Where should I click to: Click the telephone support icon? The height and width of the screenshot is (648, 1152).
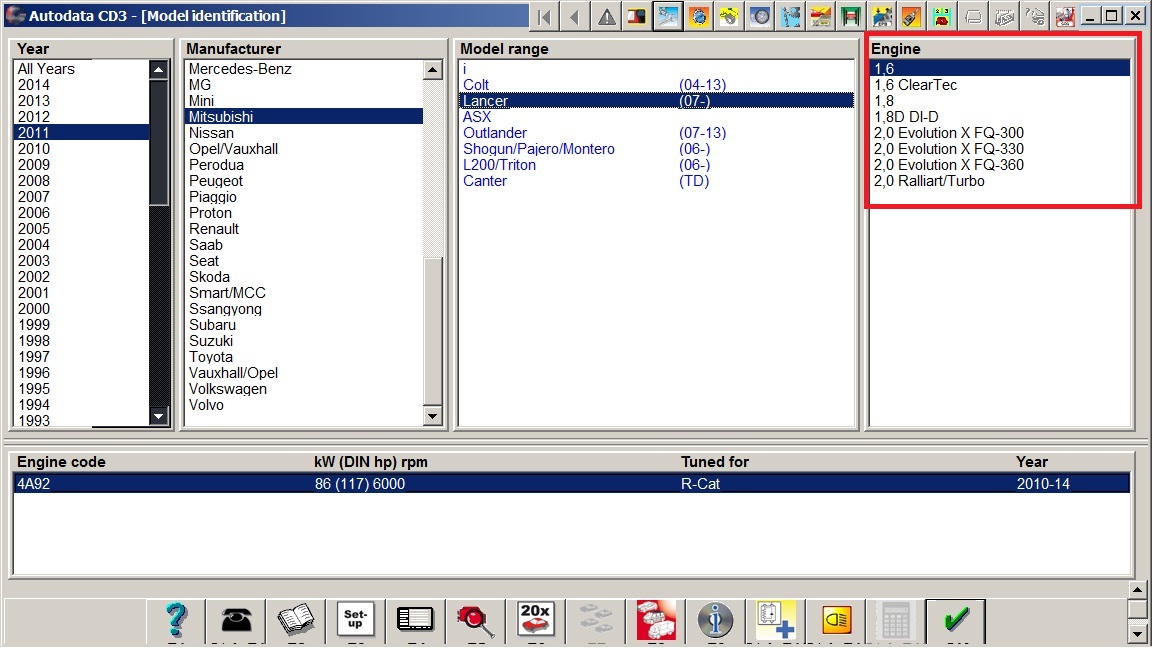tap(236, 621)
